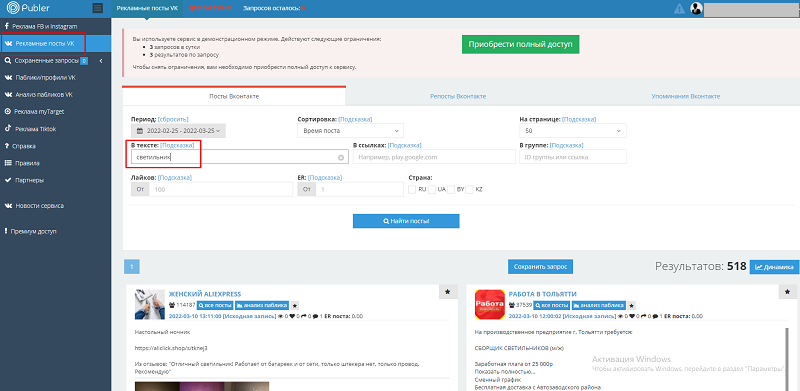Click the Динамика chart button
Viewport: 800px width, 391px height.
[x=774, y=266]
